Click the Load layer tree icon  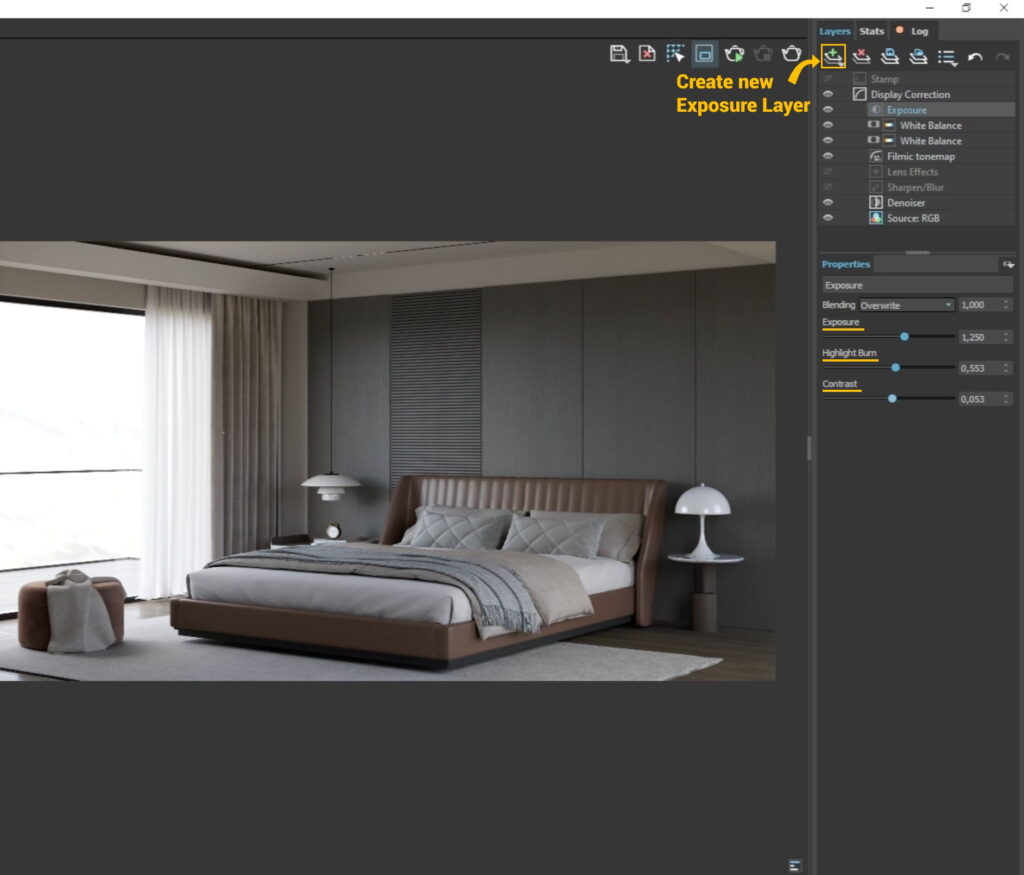(919, 57)
